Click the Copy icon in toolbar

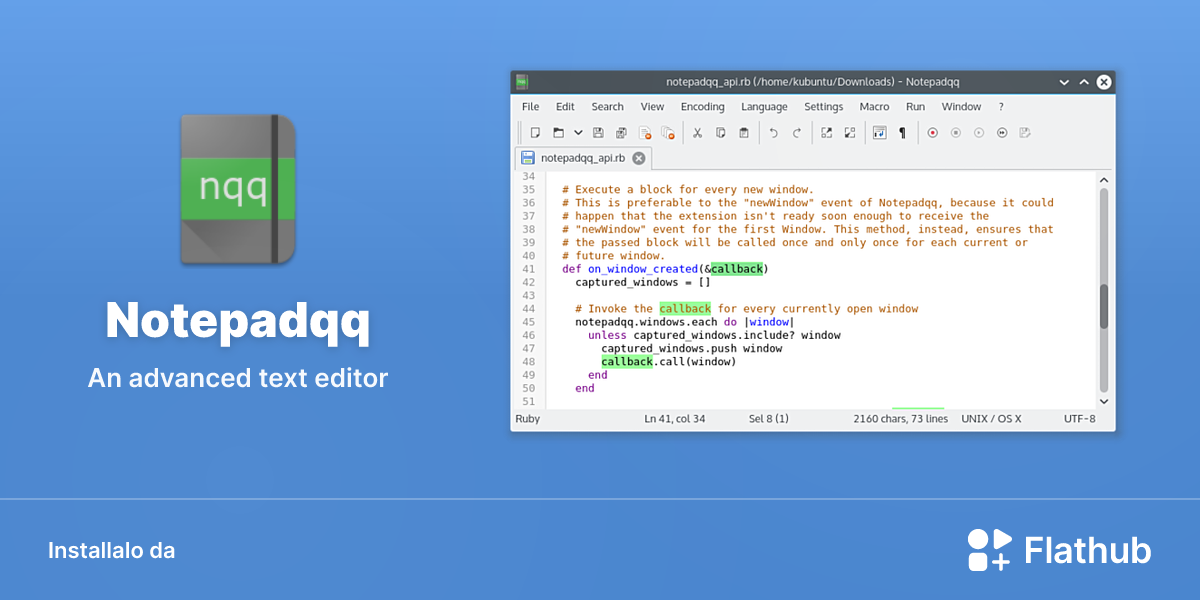(x=720, y=132)
